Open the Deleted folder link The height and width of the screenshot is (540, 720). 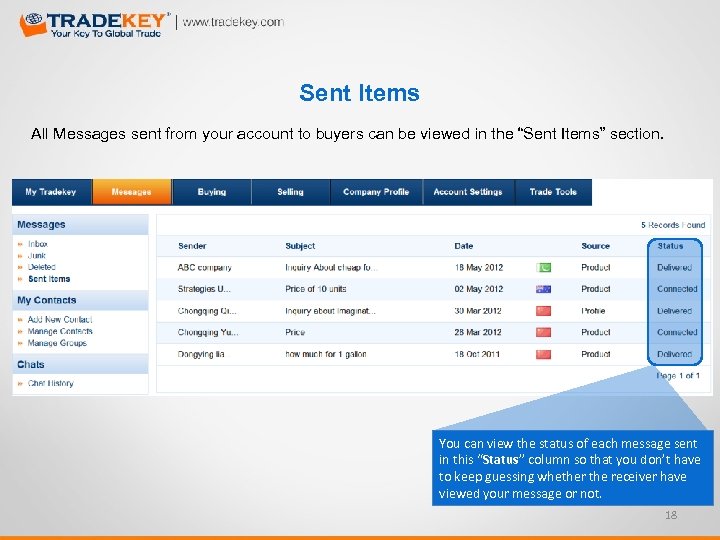click(42, 267)
